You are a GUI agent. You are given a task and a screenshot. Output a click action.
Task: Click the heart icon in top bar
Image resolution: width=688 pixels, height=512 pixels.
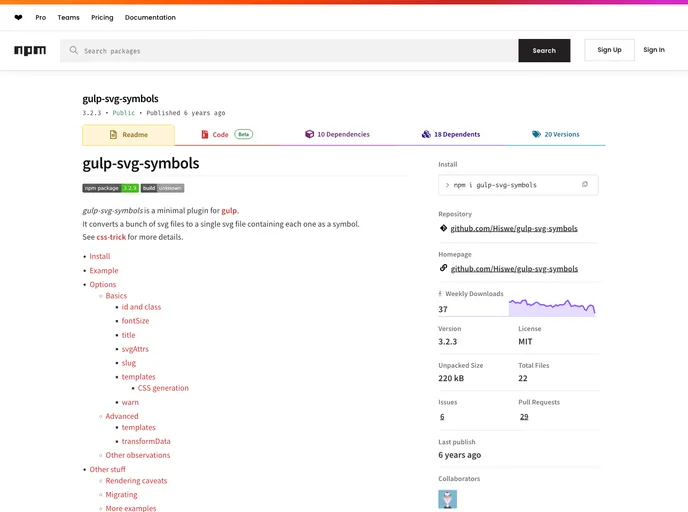pyautogui.click(x=18, y=18)
